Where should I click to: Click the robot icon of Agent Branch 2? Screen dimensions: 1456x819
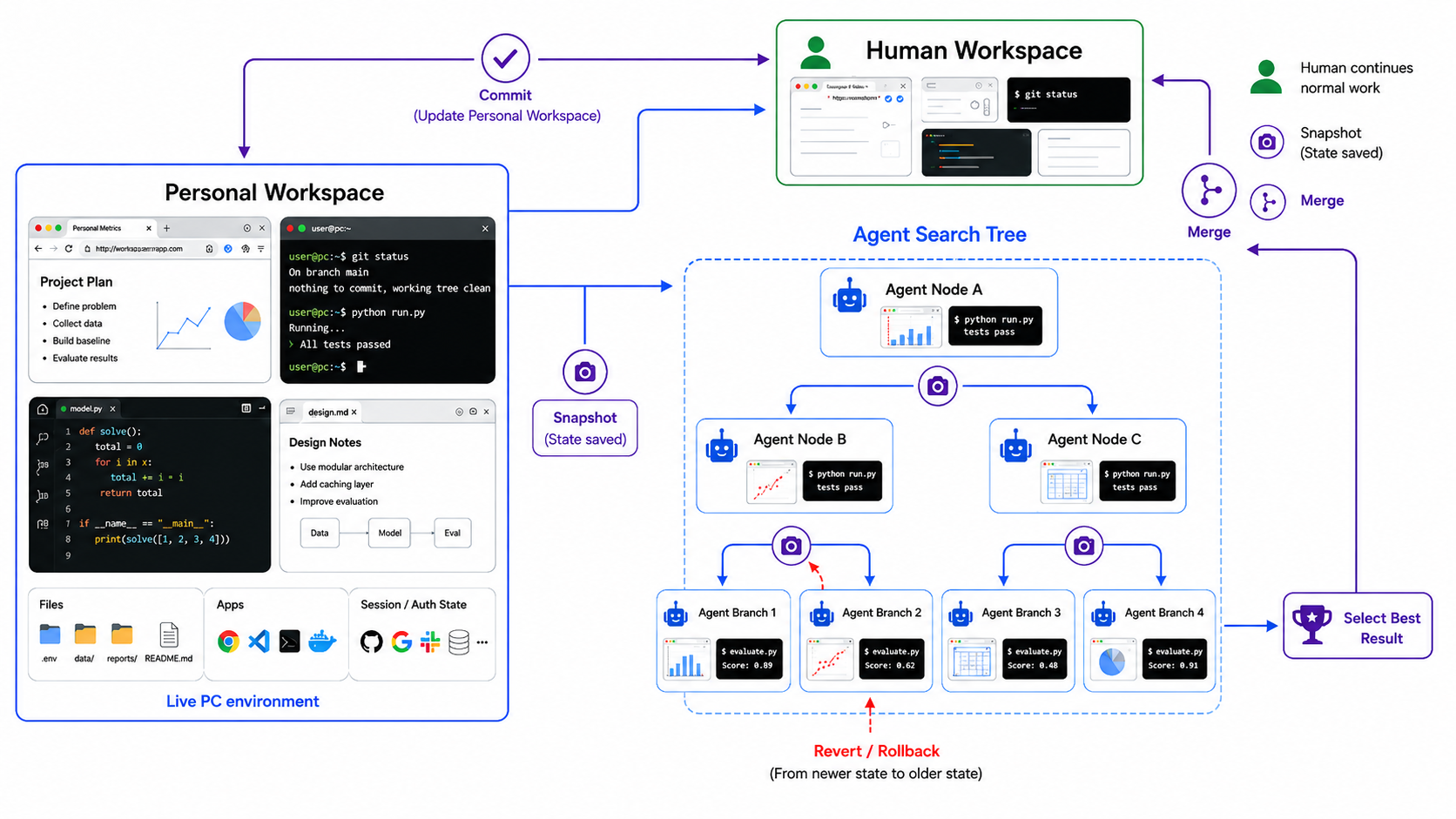(821, 614)
